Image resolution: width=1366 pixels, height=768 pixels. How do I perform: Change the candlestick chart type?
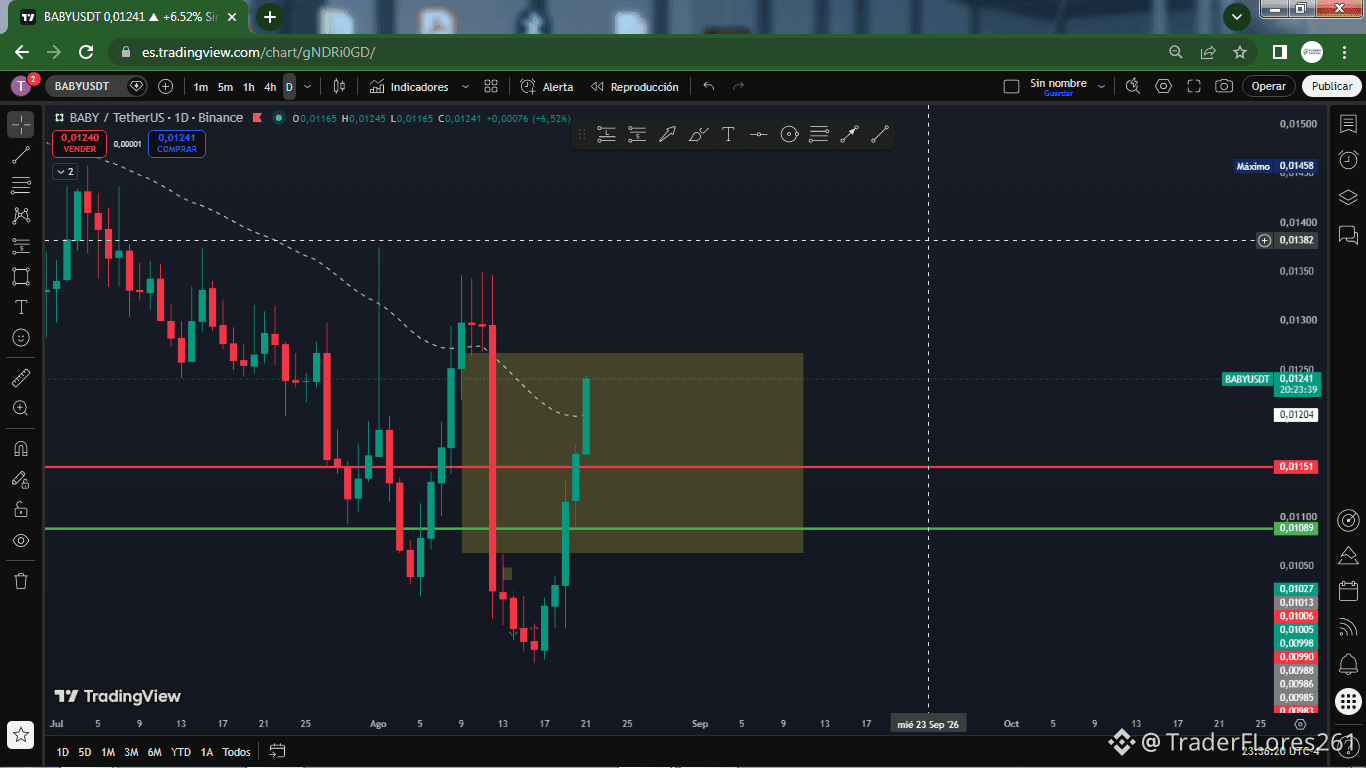click(x=339, y=87)
